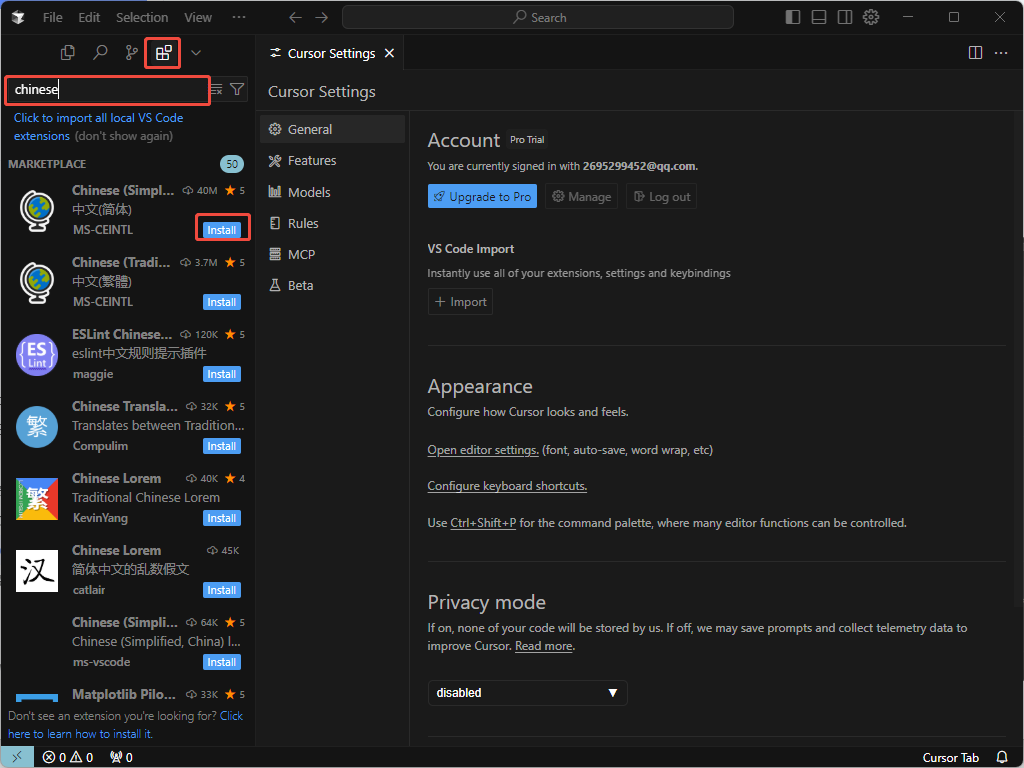1024x768 pixels.
Task: Click the Cursor logo icon in title bar
Action: pyautogui.click(x=18, y=17)
